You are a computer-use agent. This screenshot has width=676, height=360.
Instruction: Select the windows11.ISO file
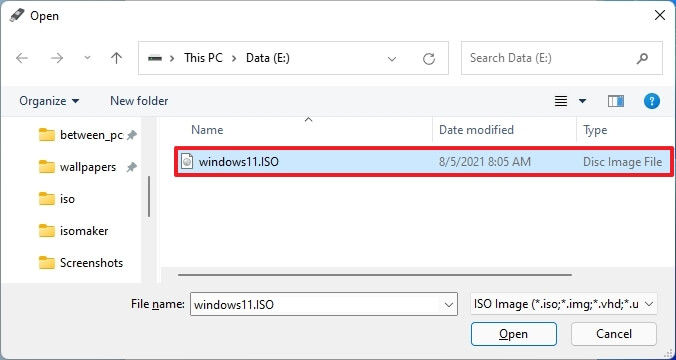(423, 162)
